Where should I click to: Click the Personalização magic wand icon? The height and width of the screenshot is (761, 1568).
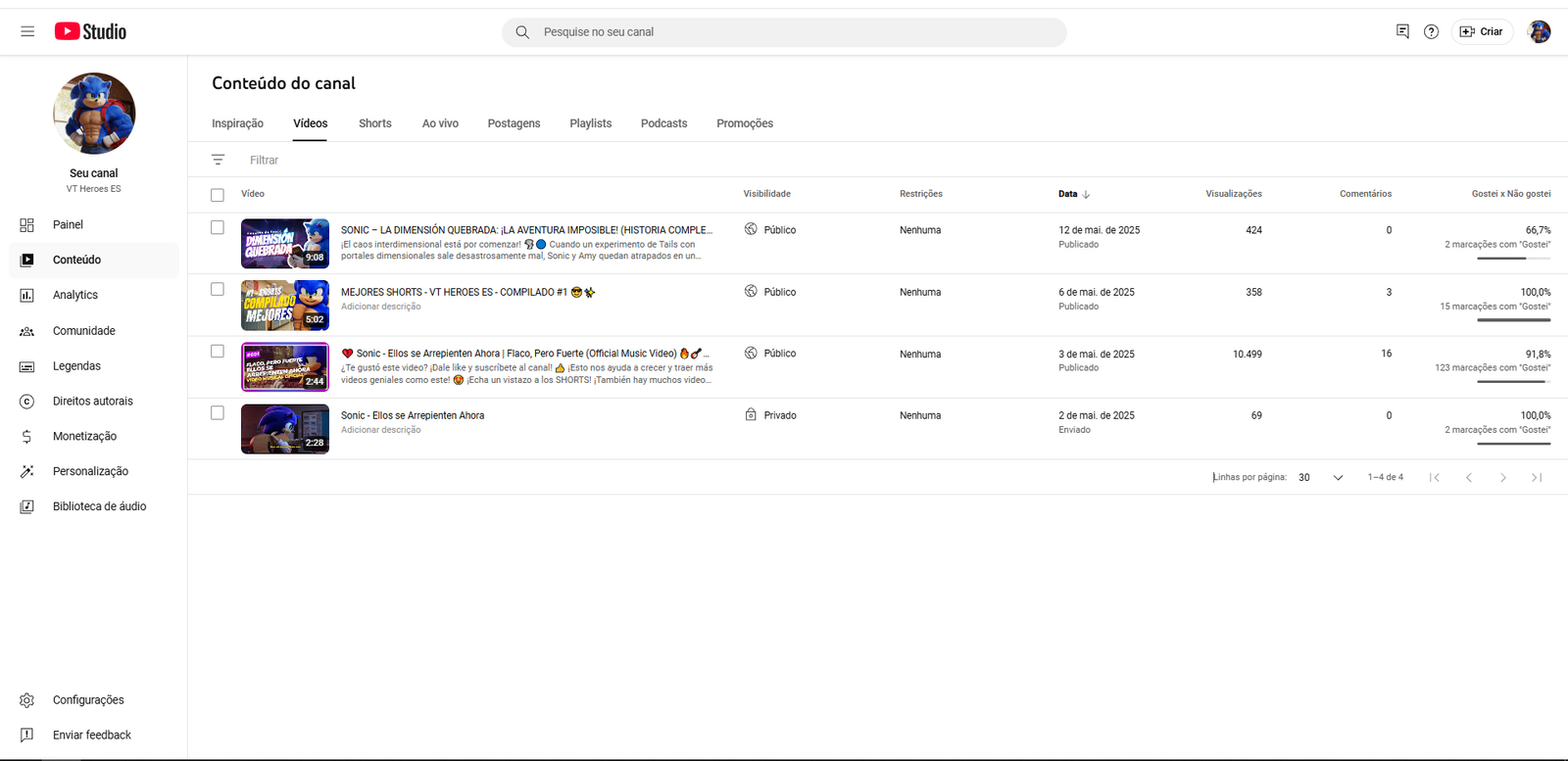(x=26, y=471)
